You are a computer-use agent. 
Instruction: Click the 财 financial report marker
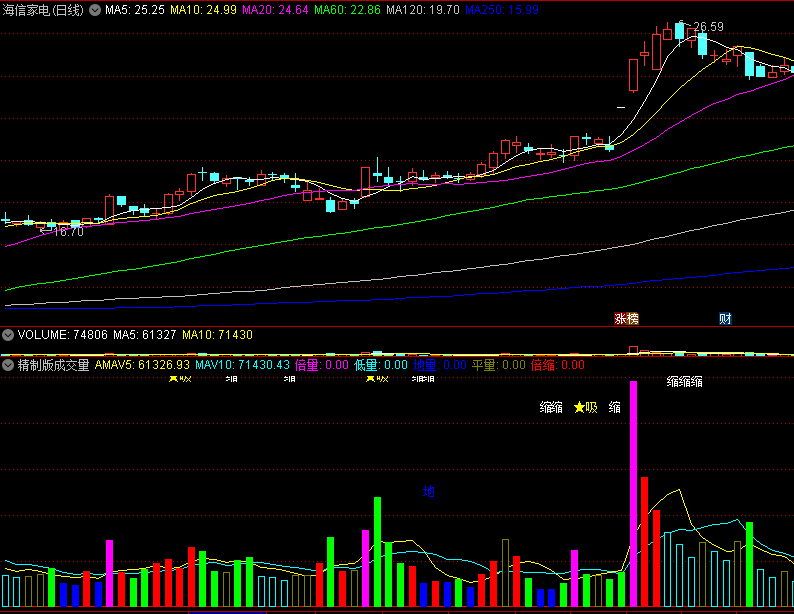(x=725, y=318)
